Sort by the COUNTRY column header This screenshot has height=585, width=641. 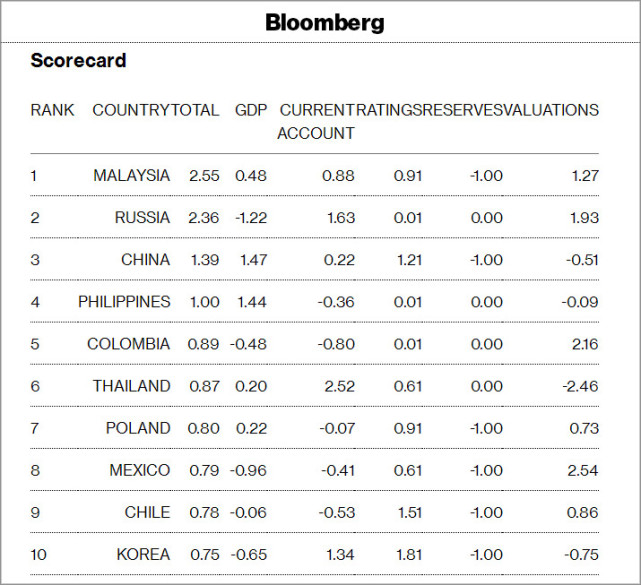(131, 110)
